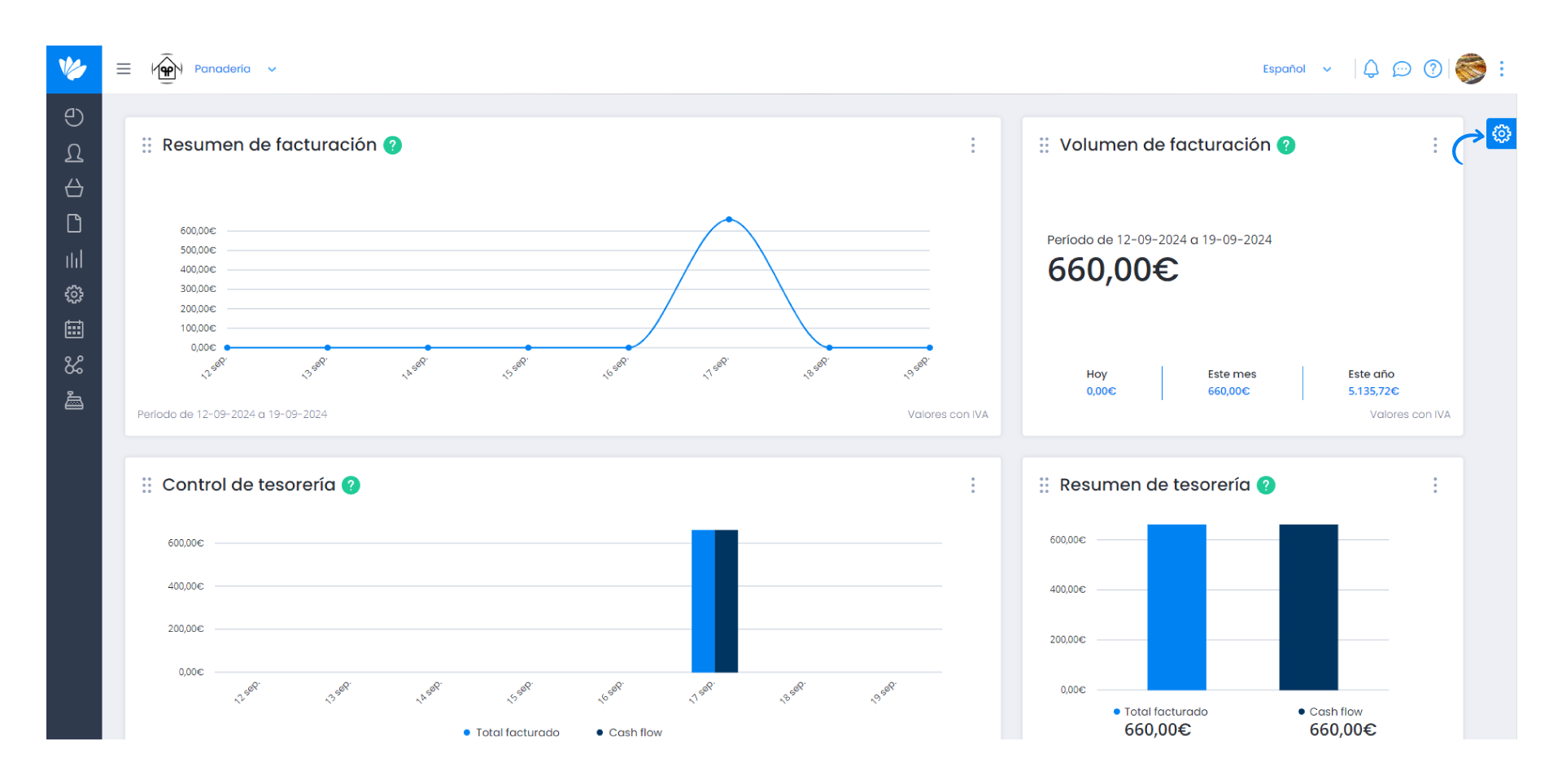Toggle Cash flow legend in Control de tesorería
The height and width of the screenshot is (784, 1562).
click(630, 733)
